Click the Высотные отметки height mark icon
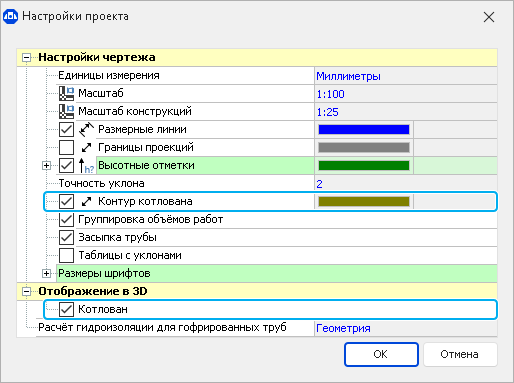 point(86,166)
